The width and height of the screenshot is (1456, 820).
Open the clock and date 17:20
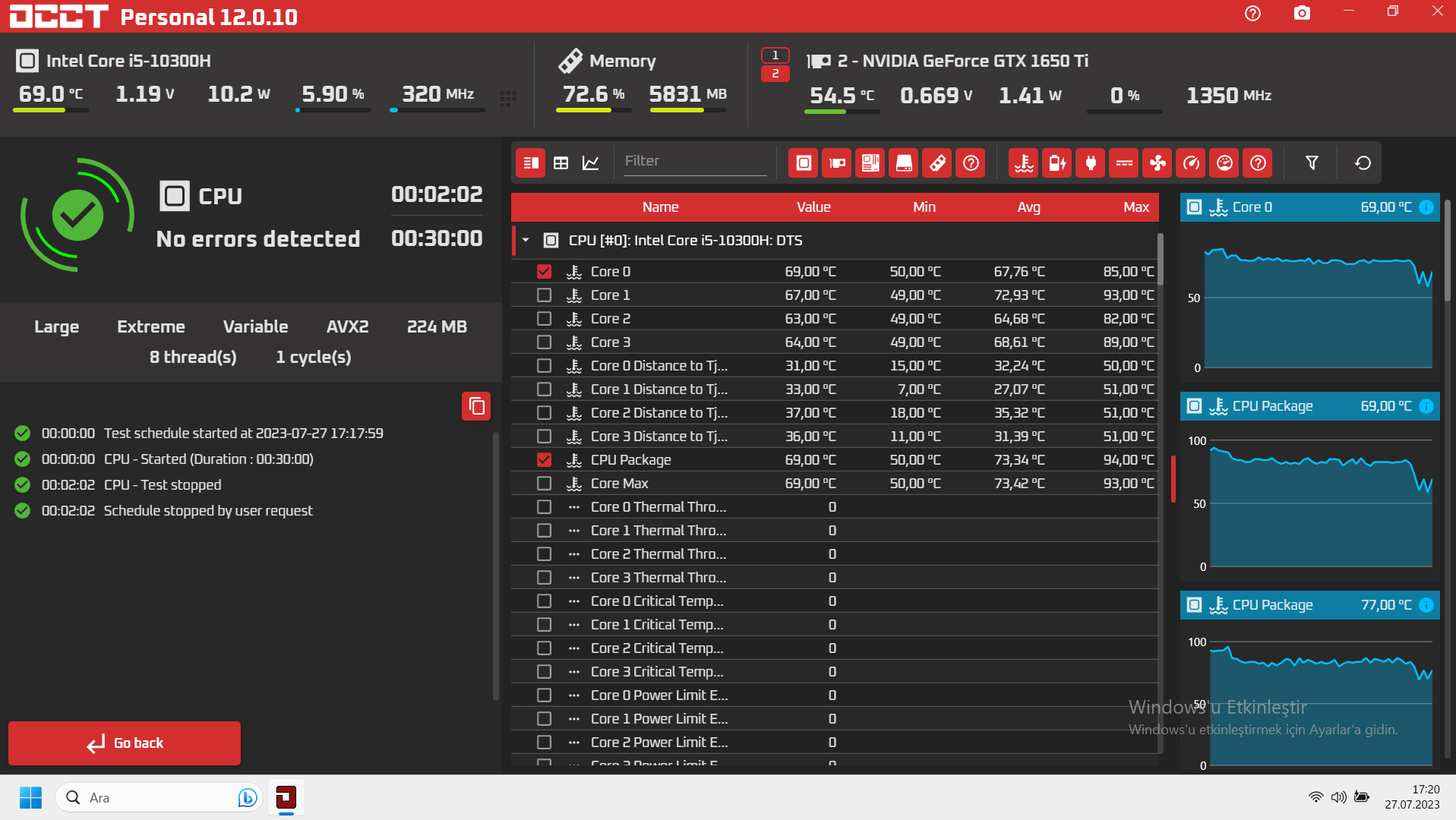point(1411,797)
